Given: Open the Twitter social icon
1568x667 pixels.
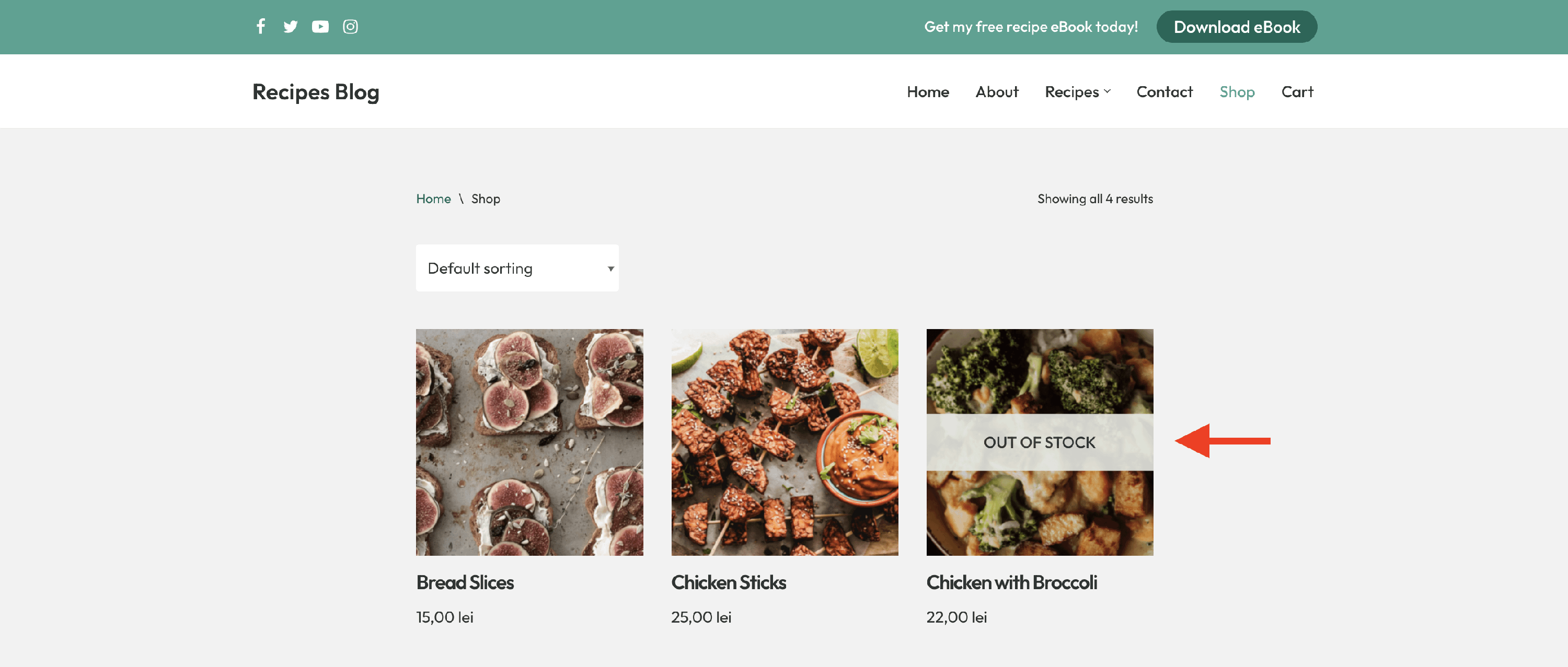Looking at the screenshot, I should click(291, 27).
